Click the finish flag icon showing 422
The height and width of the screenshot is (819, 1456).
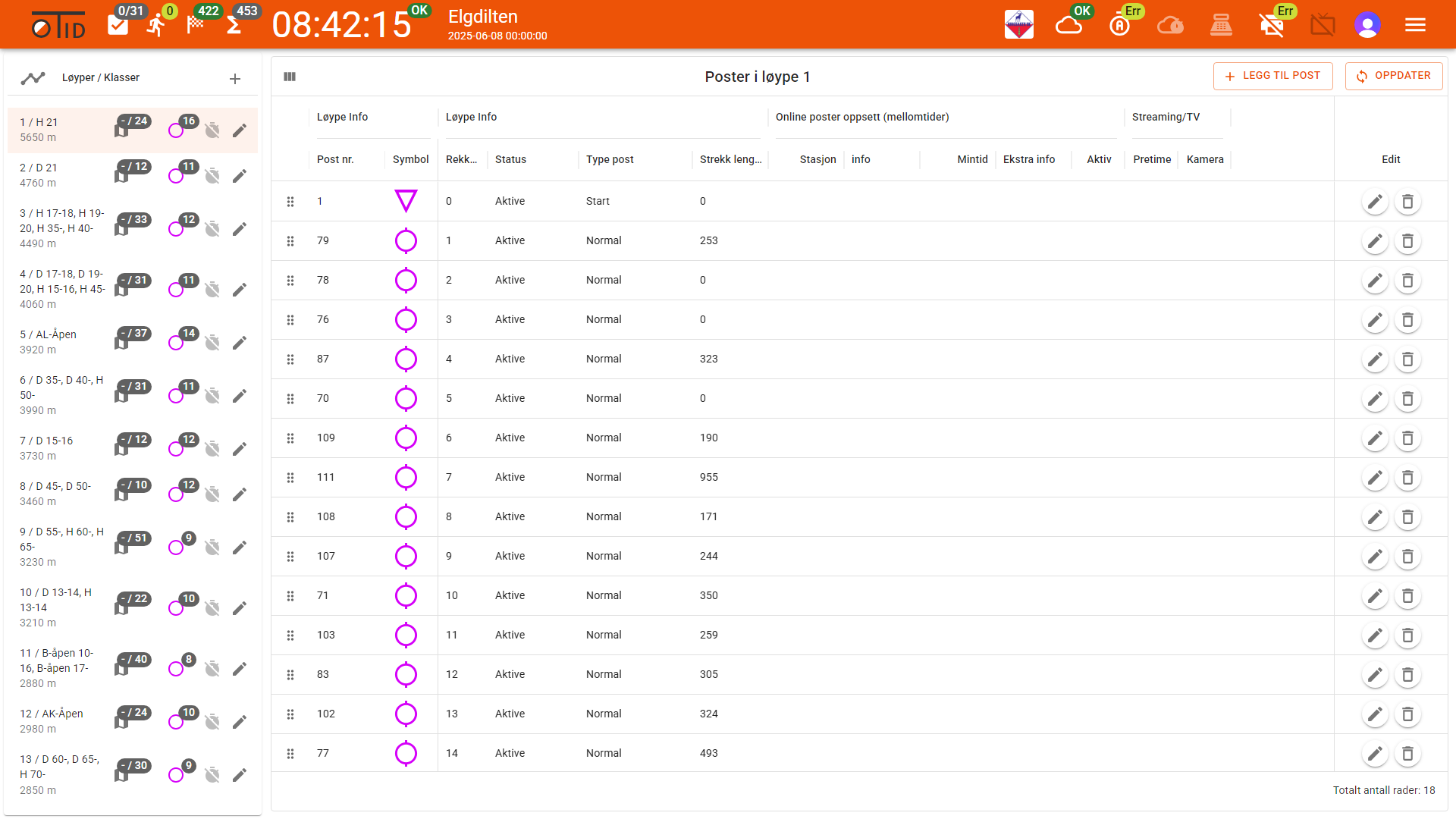(196, 25)
